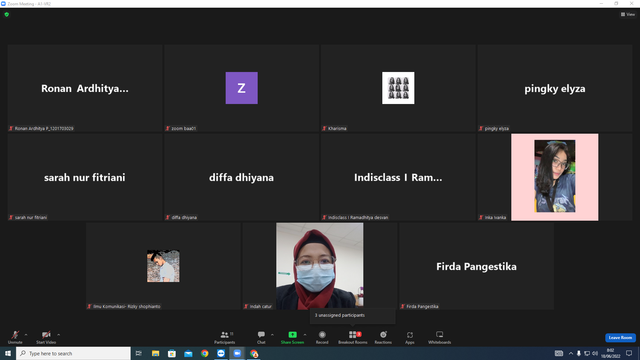Start recording with the Record button

pos(322,337)
